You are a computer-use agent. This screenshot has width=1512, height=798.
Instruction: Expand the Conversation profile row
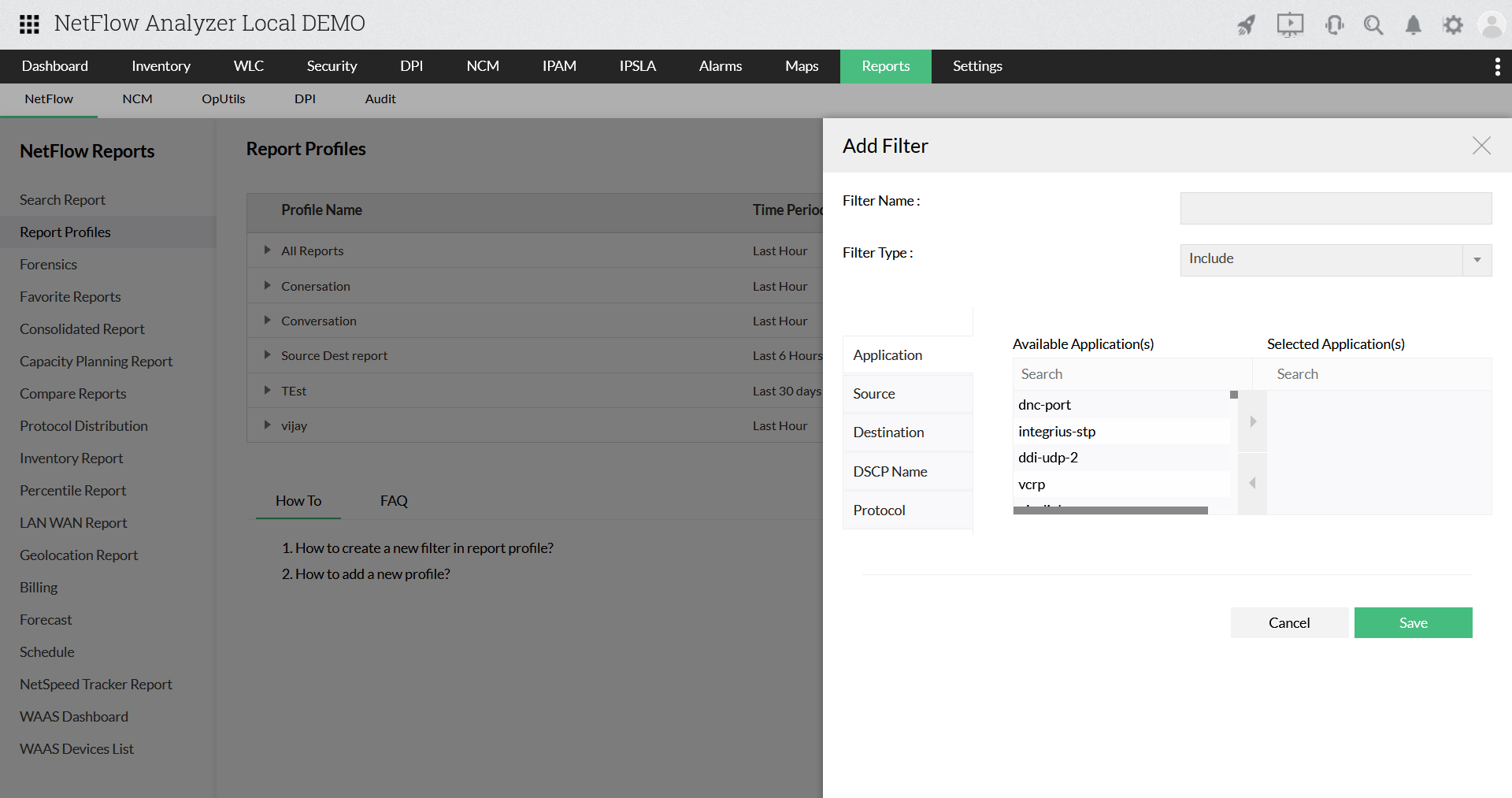pyautogui.click(x=268, y=321)
